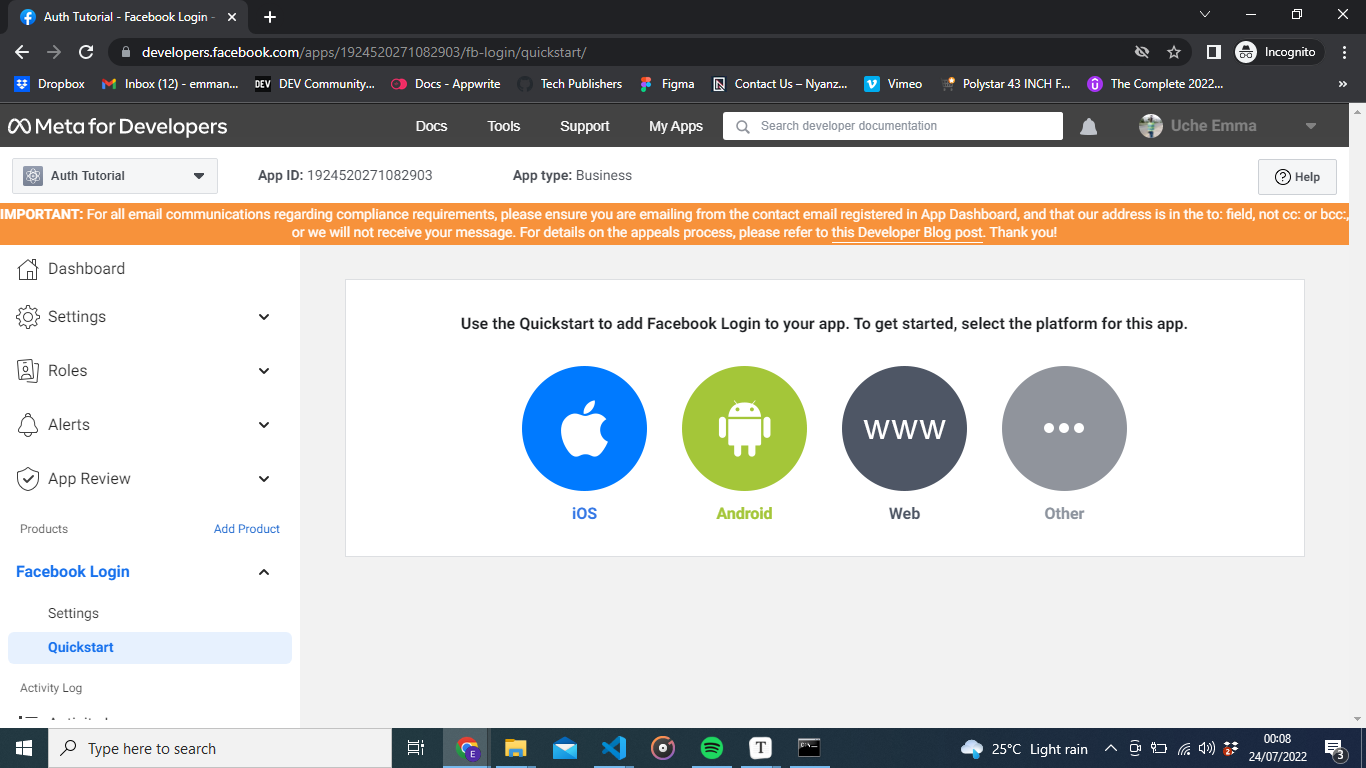Screen dimensions: 1366x768
Task: Open Task View from the taskbar
Action: pyautogui.click(x=416, y=748)
